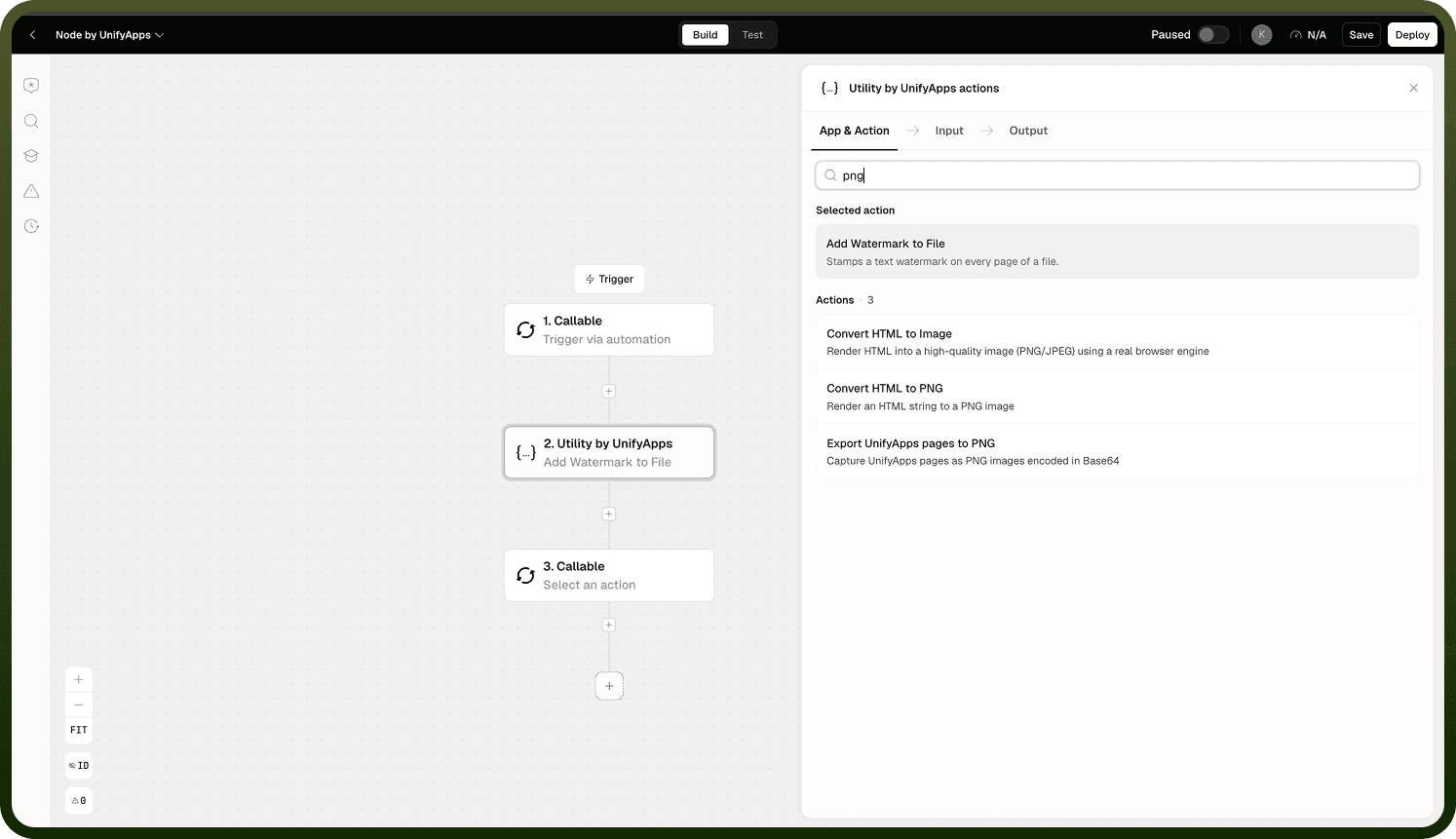Open the Node by UnifyApps dropdown
The height and width of the screenshot is (839, 1456).
pos(109,35)
